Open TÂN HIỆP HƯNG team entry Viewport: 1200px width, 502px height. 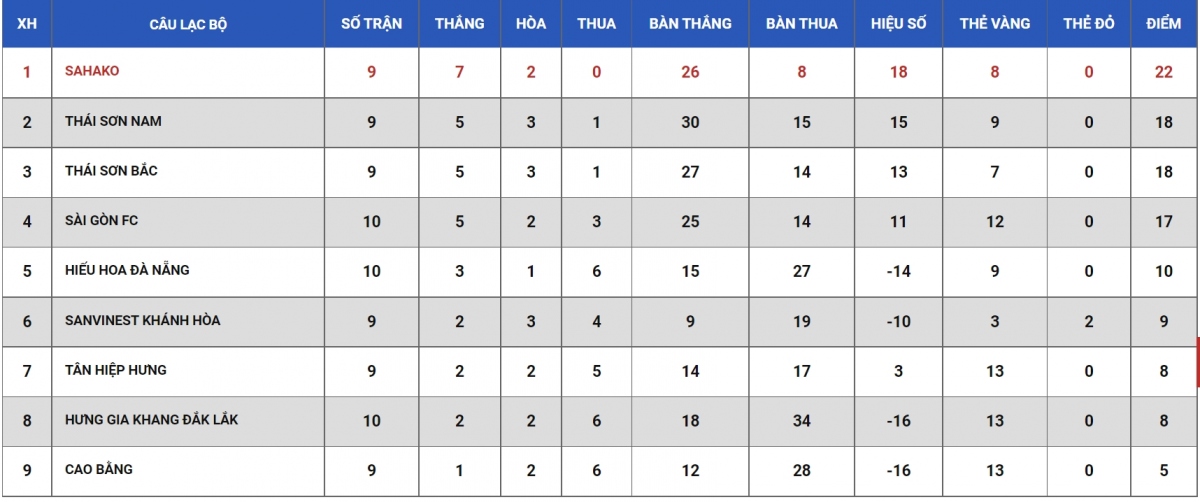click(x=116, y=370)
